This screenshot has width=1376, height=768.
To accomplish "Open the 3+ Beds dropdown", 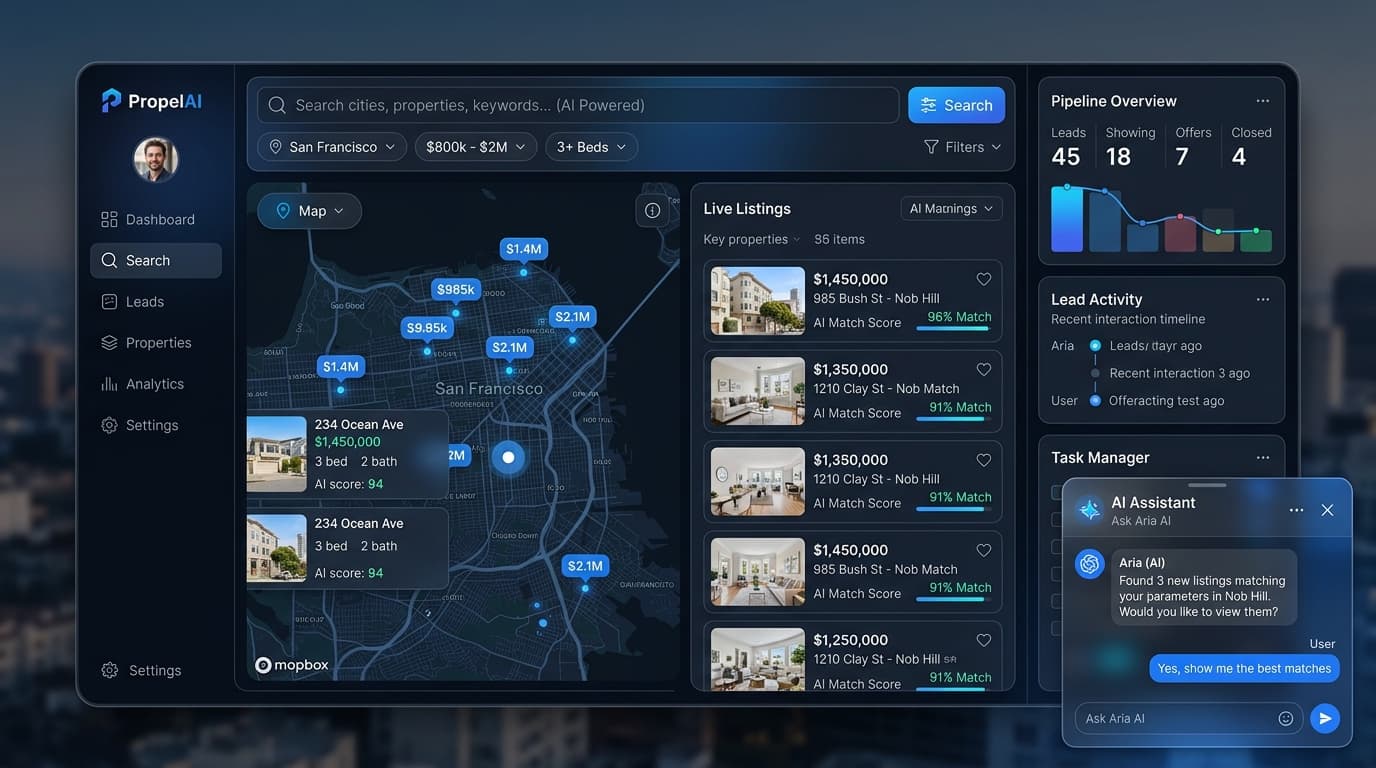I will pyautogui.click(x=592, y=147).
